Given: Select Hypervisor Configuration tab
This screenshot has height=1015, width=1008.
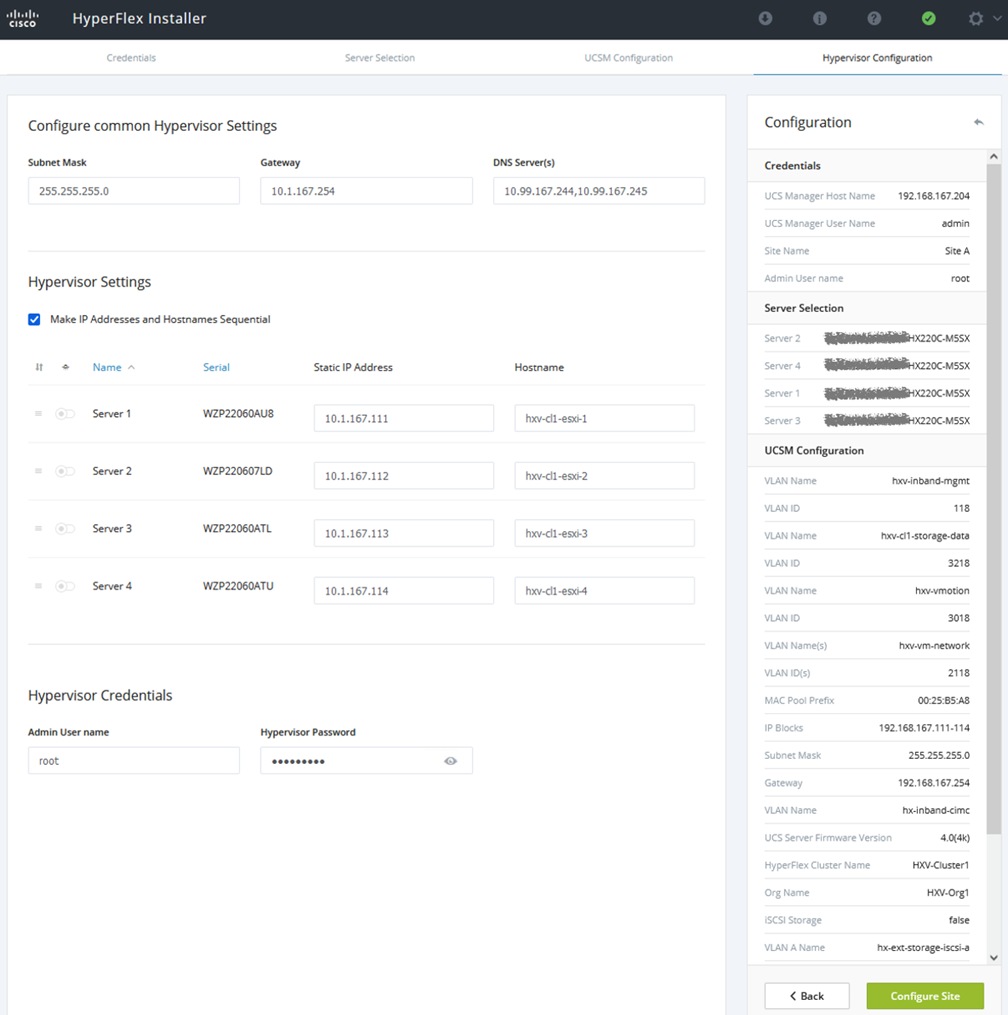Looking at the screenshot, I should pos(877,58).
